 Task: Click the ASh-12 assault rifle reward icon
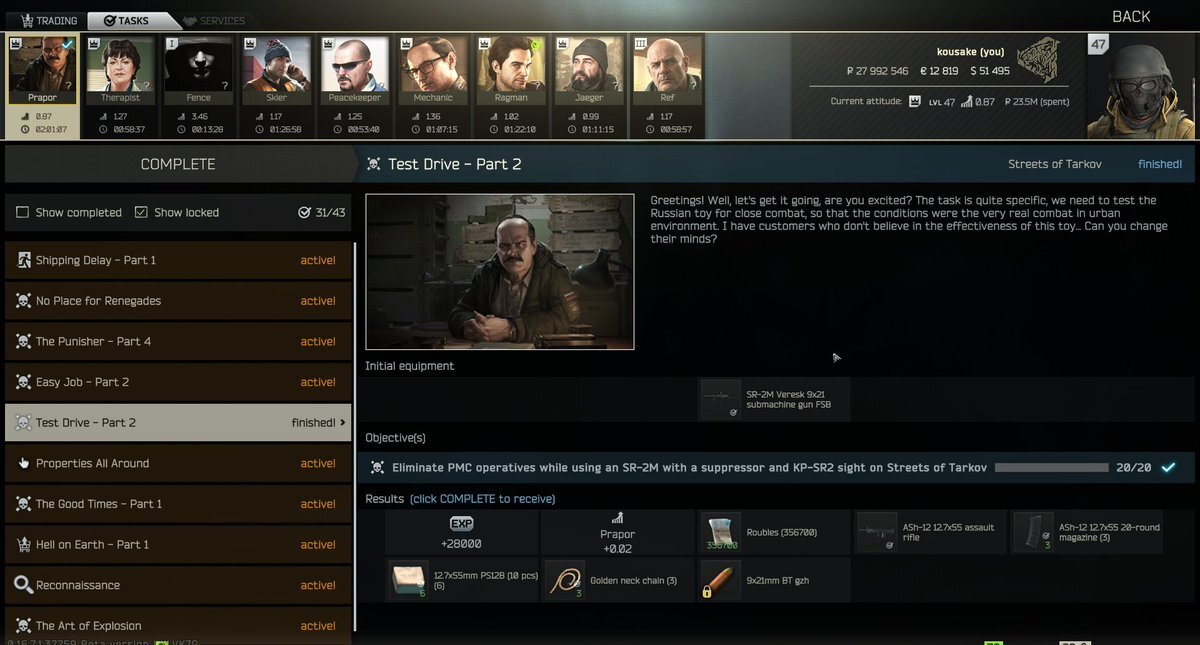pyautogui.click(x=877, y=533)
